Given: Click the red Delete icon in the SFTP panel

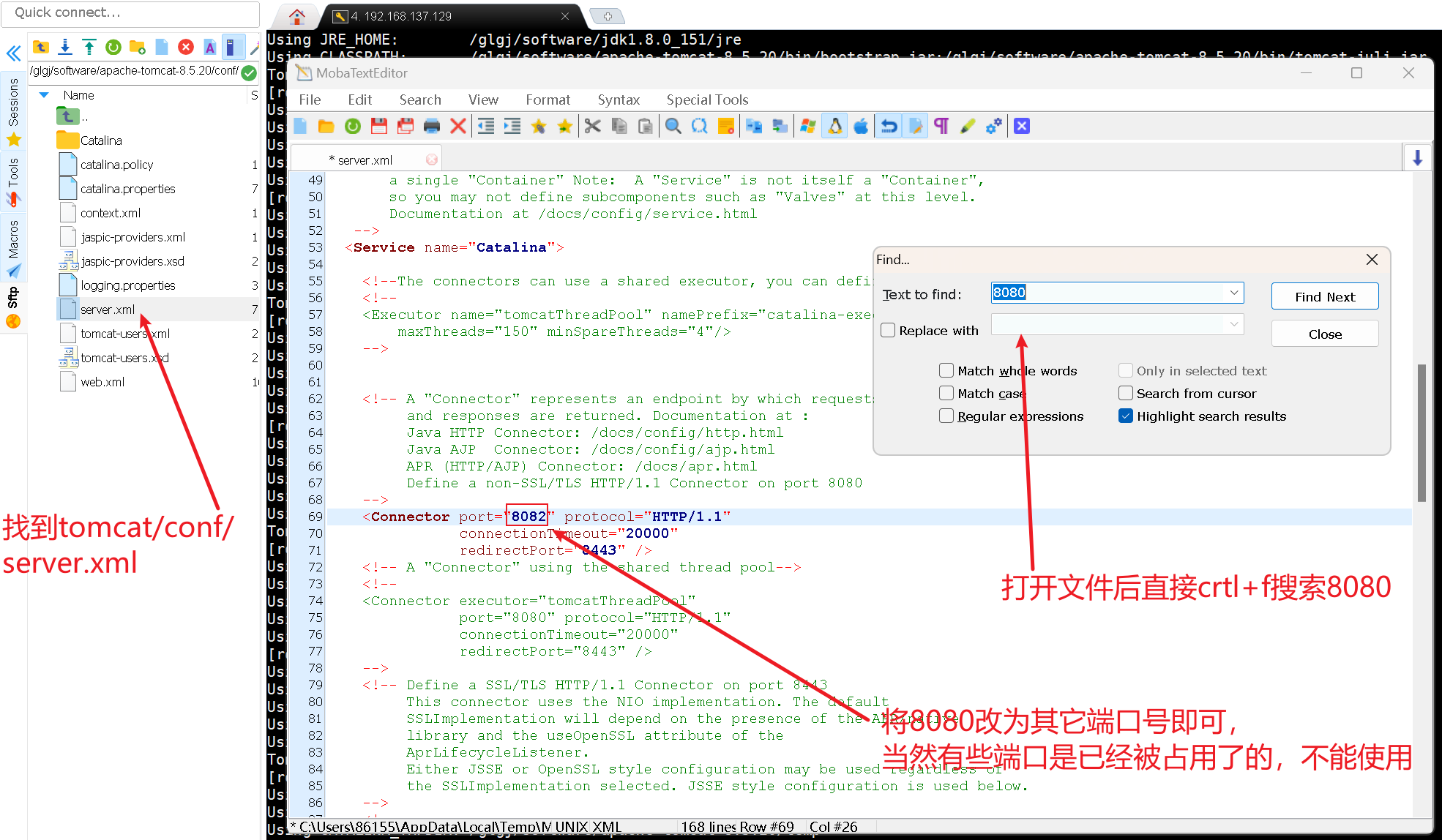Looking at the screenshot, I should pos(186,48).
